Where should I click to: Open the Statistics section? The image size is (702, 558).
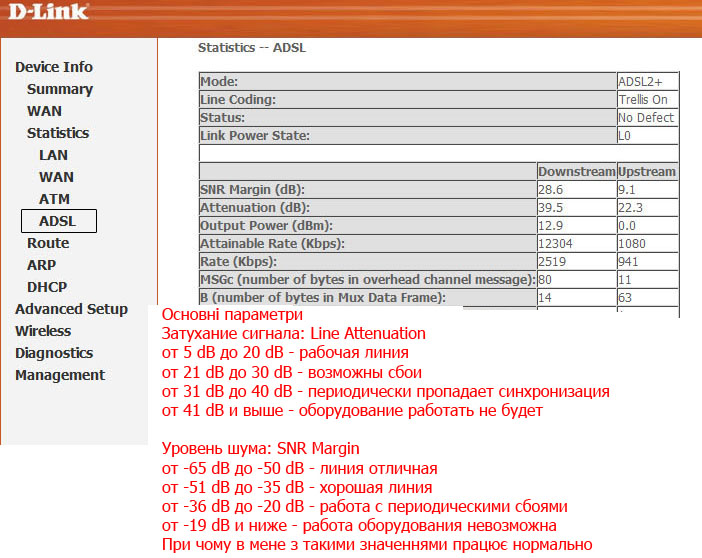(x=58, y=133)
